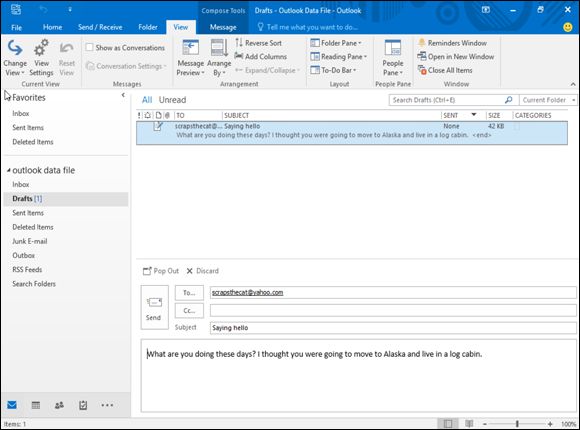Open the Quick Access Toolbar customize dropdown

(70, 10)
